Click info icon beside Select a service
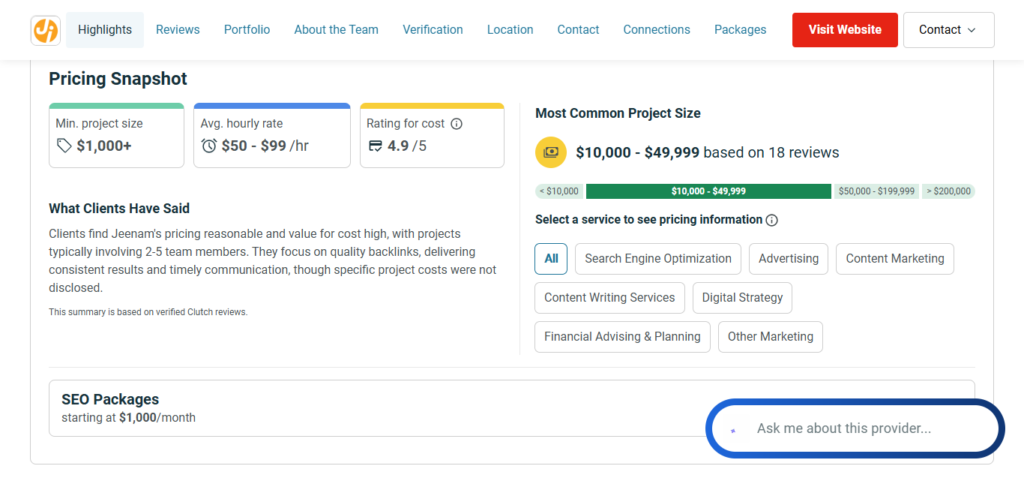This screenshot has width=1024, height=481. pos(771,220)
